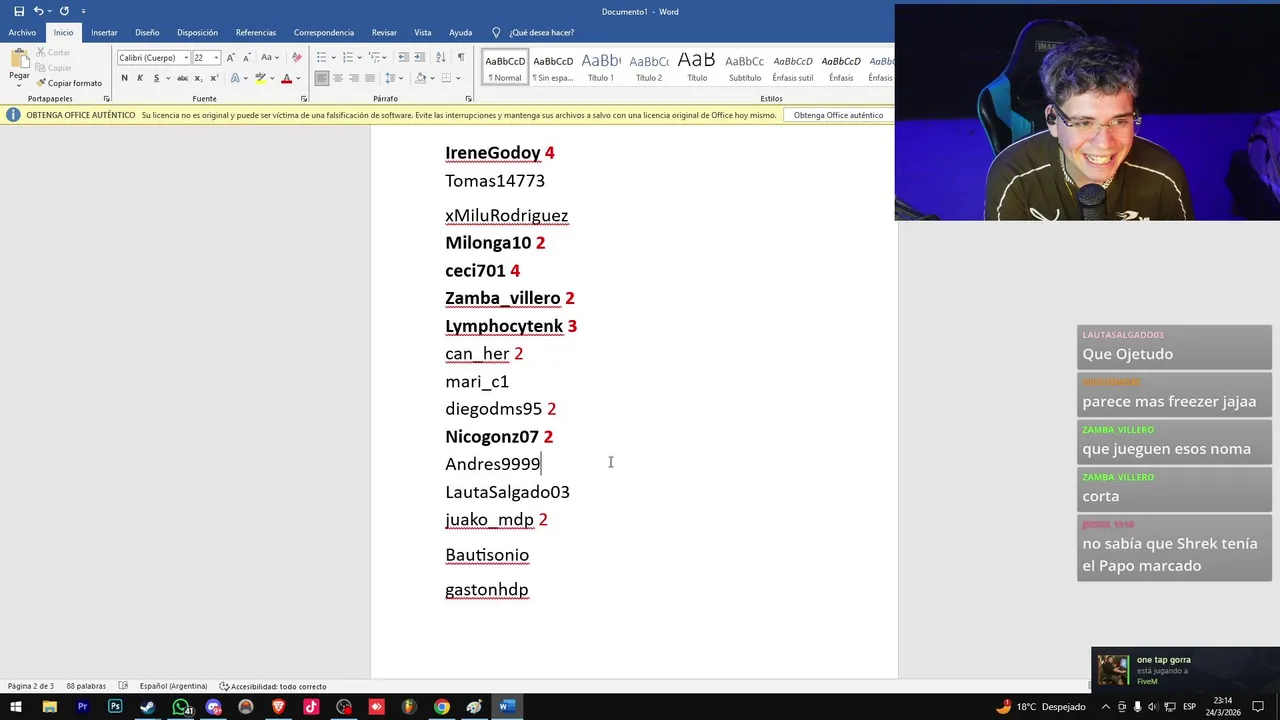Click the Pegar clipboard icon
The image size is (1280, 720).
coord(19,57)
